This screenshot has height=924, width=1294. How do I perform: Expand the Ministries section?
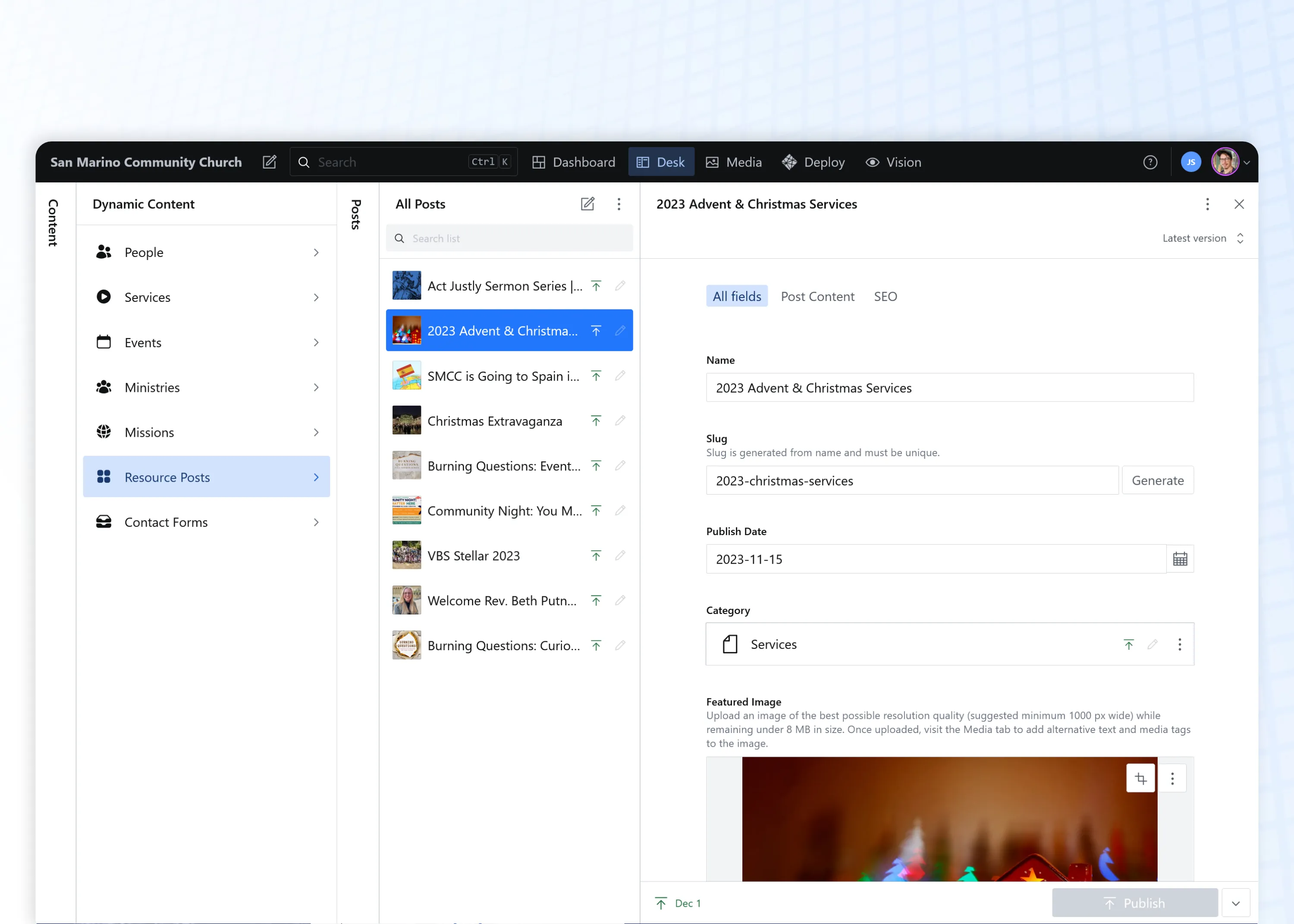(x=206, y=388)
